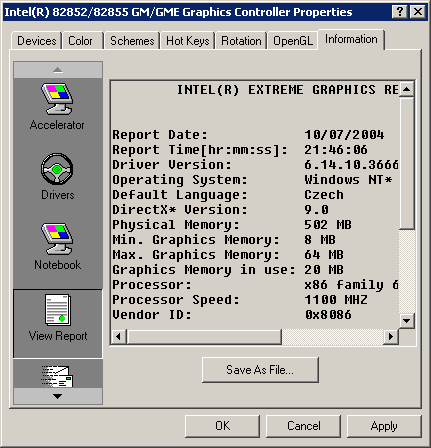Click the sidebar scroll-down arrow
Viewport: 431px width, 448px height.
(58, 396)
